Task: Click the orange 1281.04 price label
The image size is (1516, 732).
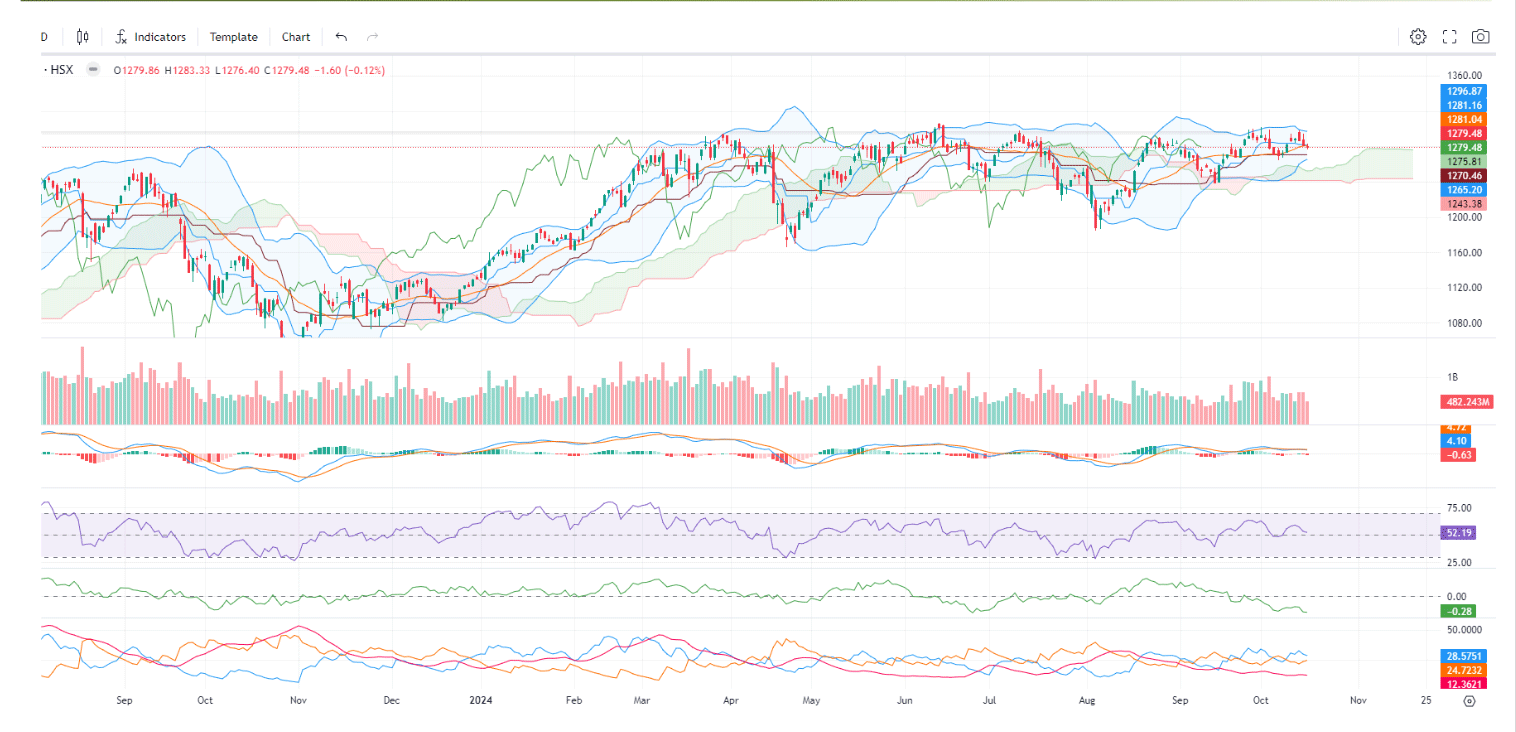Action: tap(1463, 119)
